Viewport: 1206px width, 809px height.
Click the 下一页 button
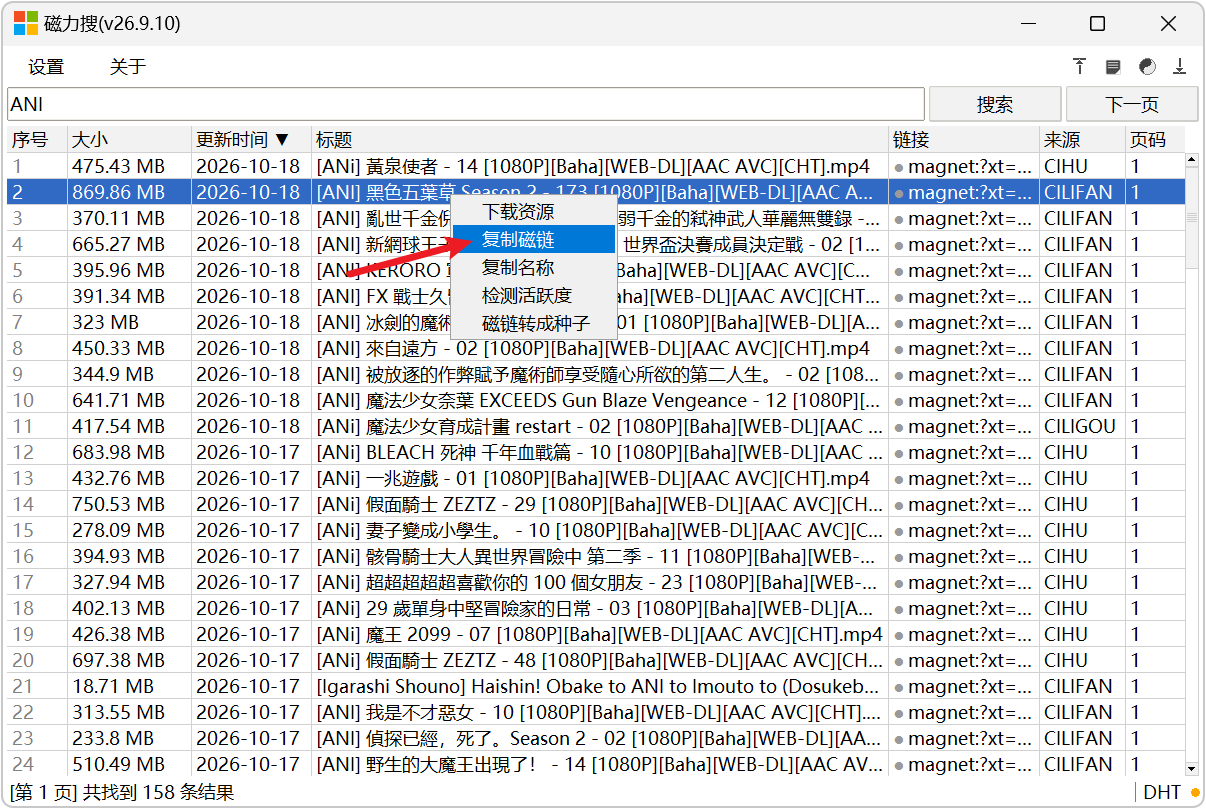[1132, 104]
